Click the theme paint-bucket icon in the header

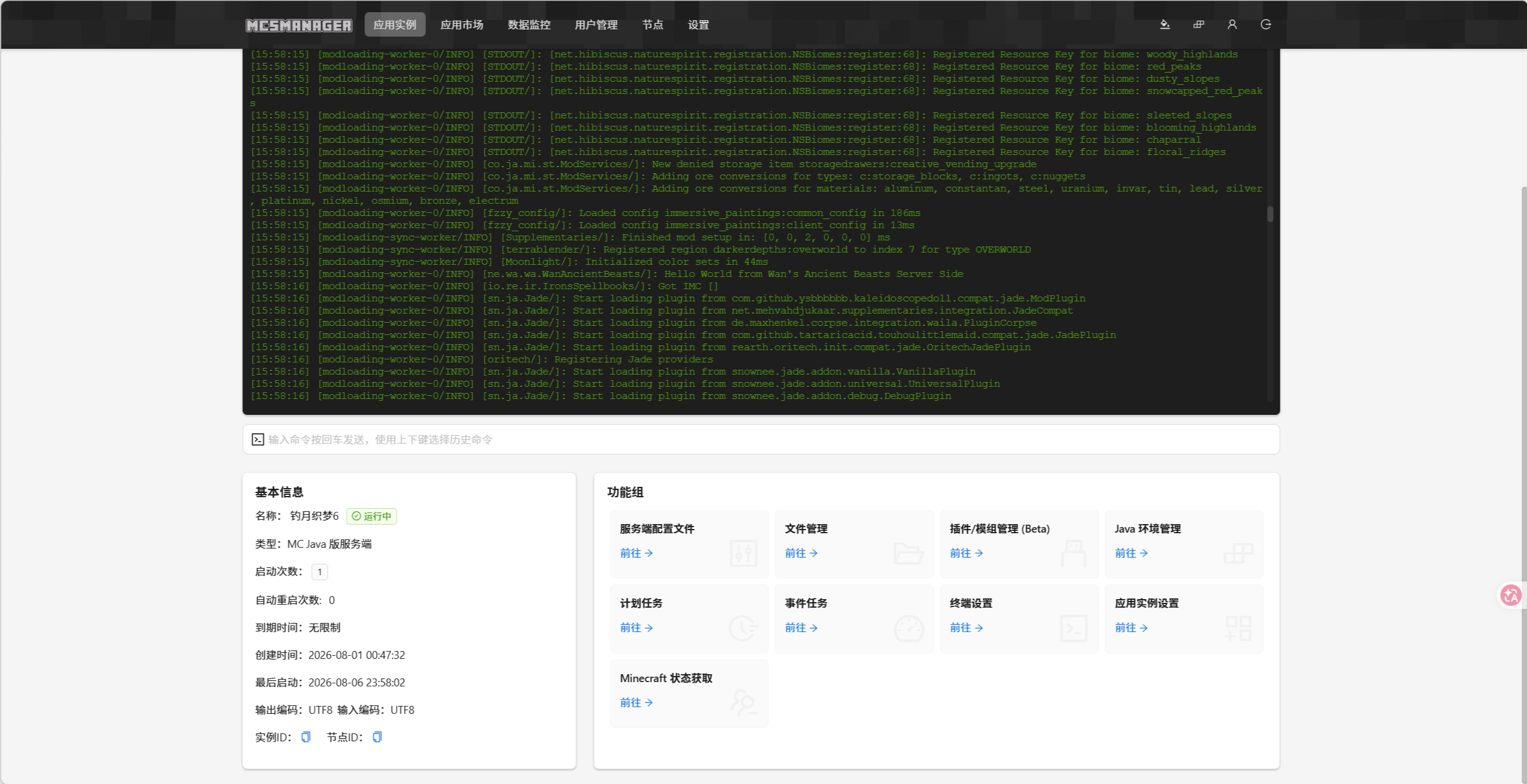1164,24
